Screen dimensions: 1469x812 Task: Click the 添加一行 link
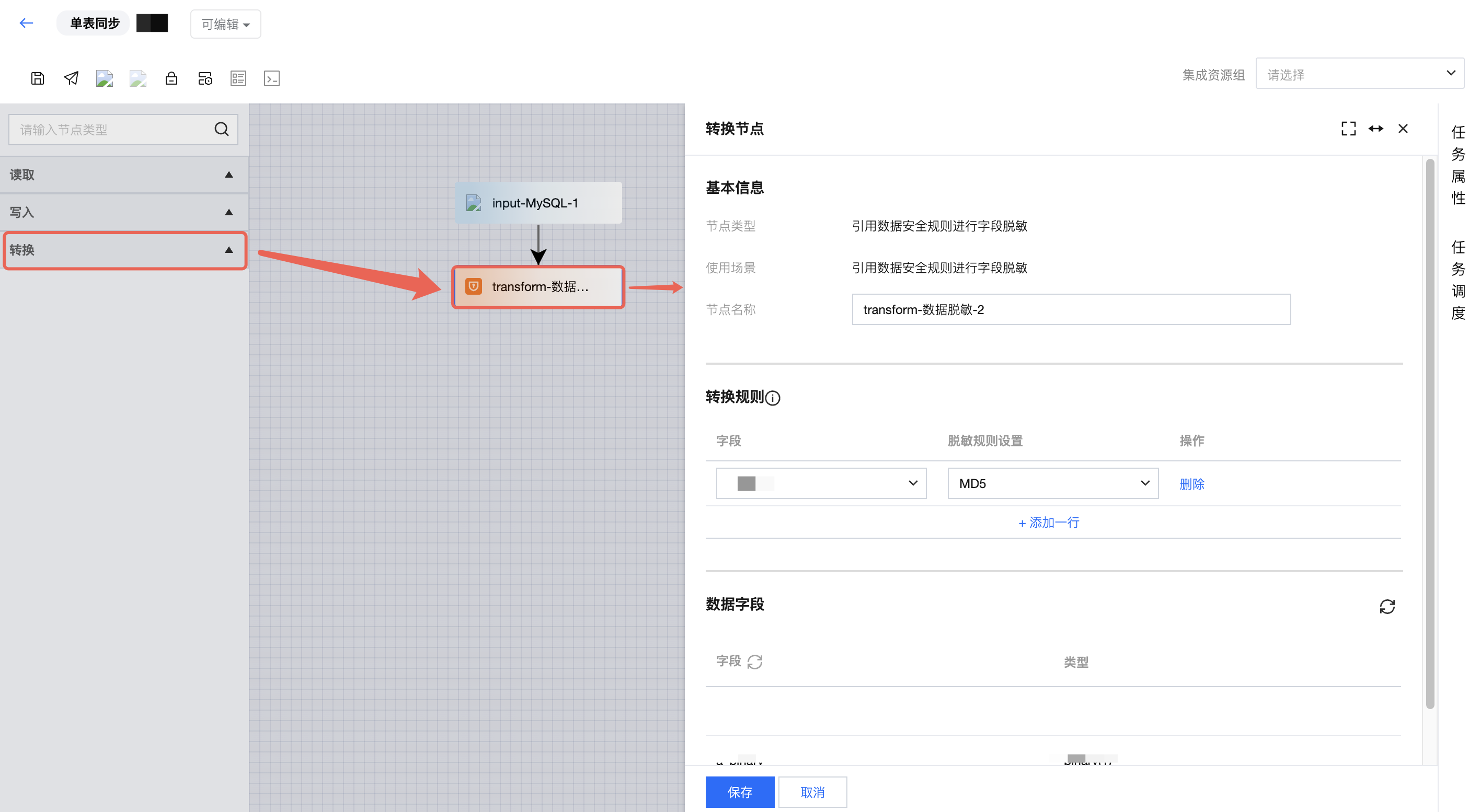tap(1049, 522)
